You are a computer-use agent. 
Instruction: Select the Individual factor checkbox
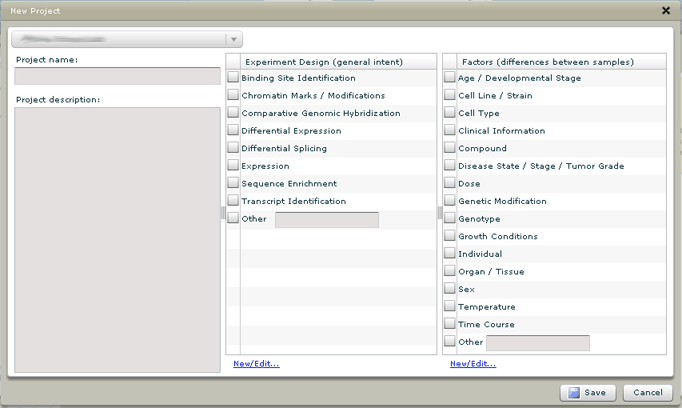[450, 253]
